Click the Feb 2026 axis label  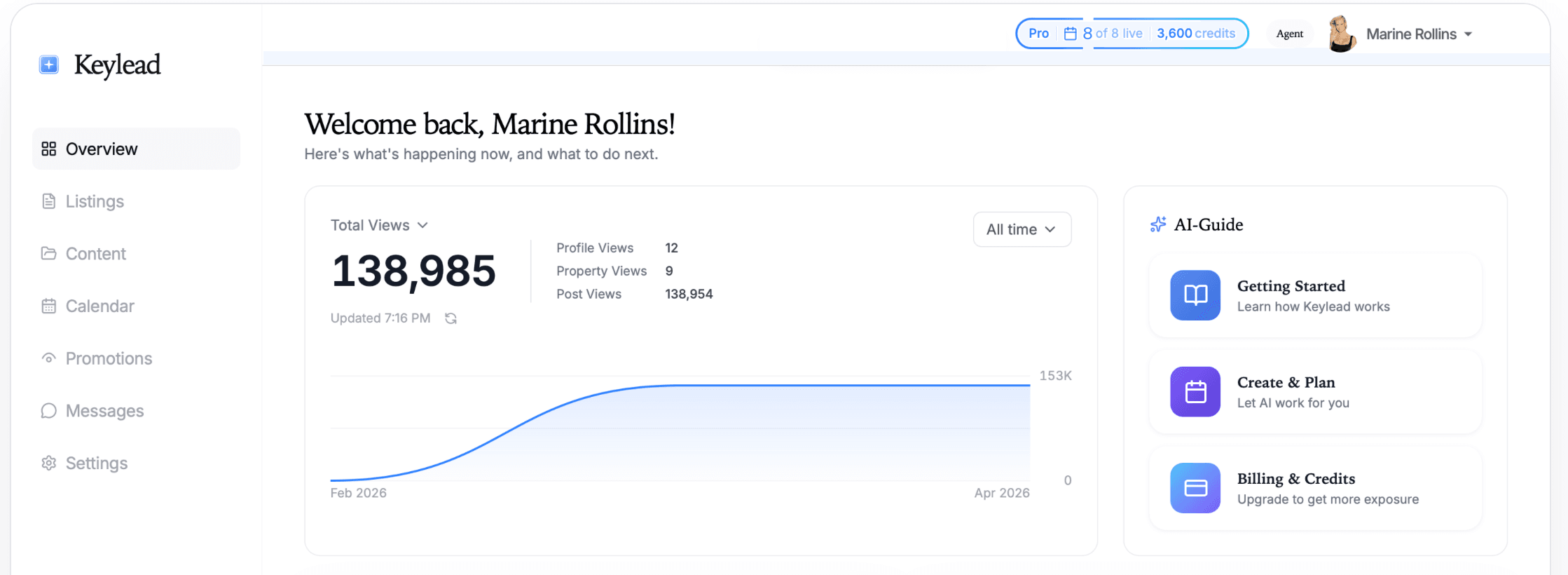pyautogui.click(x=359, y=493)
